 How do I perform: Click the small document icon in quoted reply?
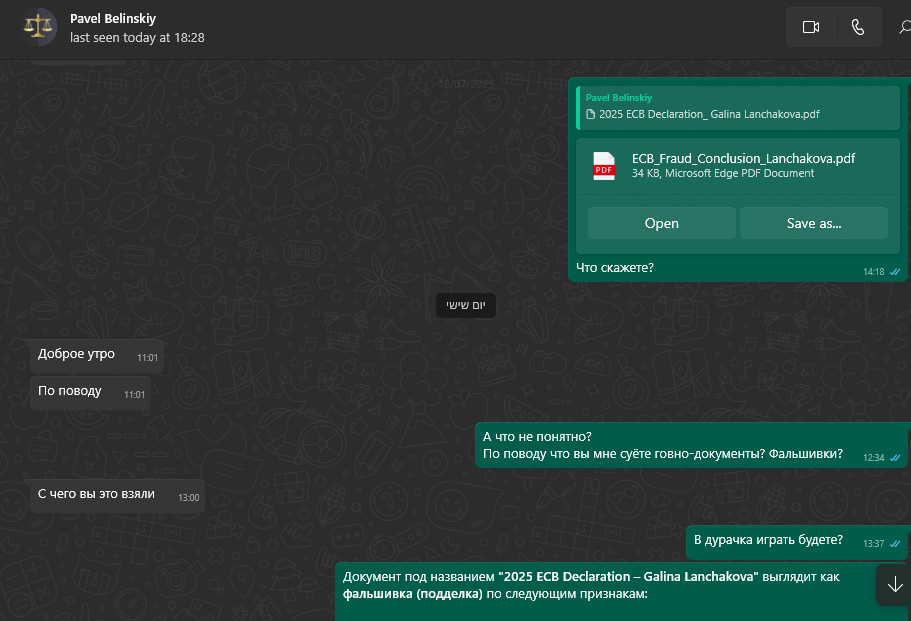pyautogui.click(x=591, y=115)
